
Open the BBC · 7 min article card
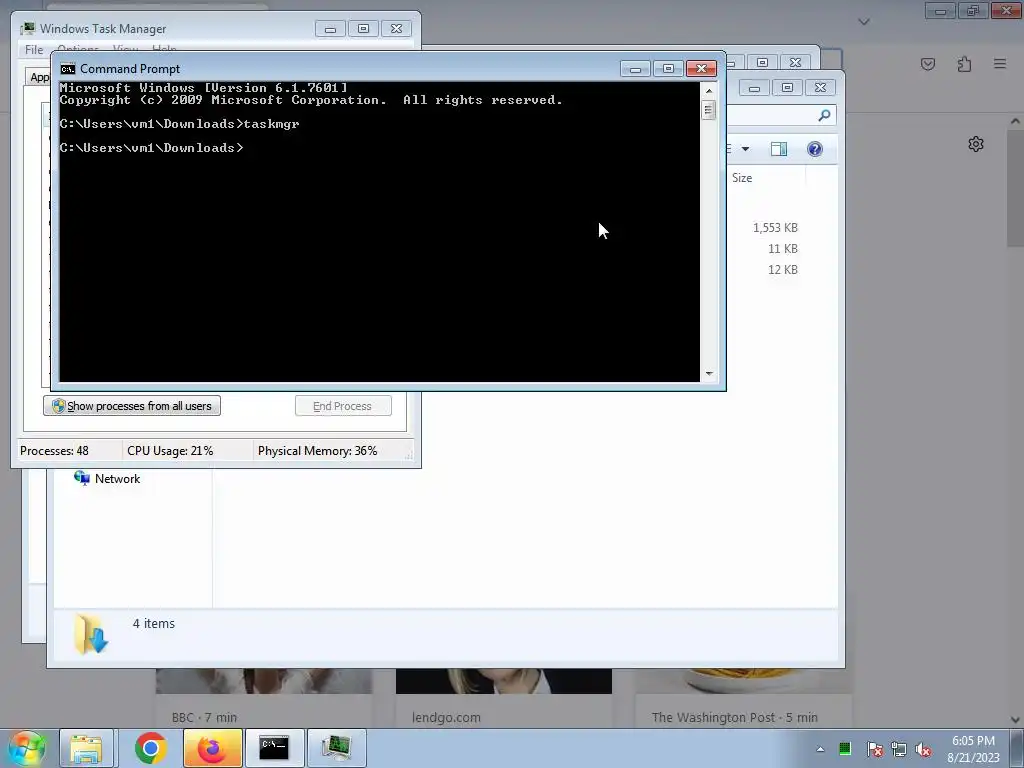pyautogui.click(x=264, y=699)
